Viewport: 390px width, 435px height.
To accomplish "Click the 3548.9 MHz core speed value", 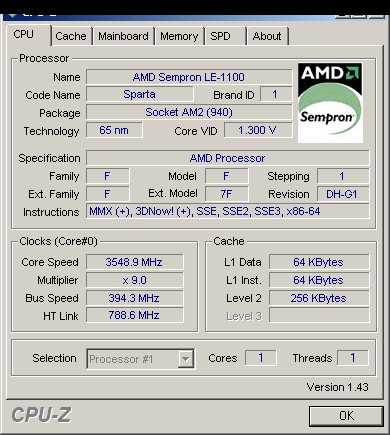I will click(134, 262).
